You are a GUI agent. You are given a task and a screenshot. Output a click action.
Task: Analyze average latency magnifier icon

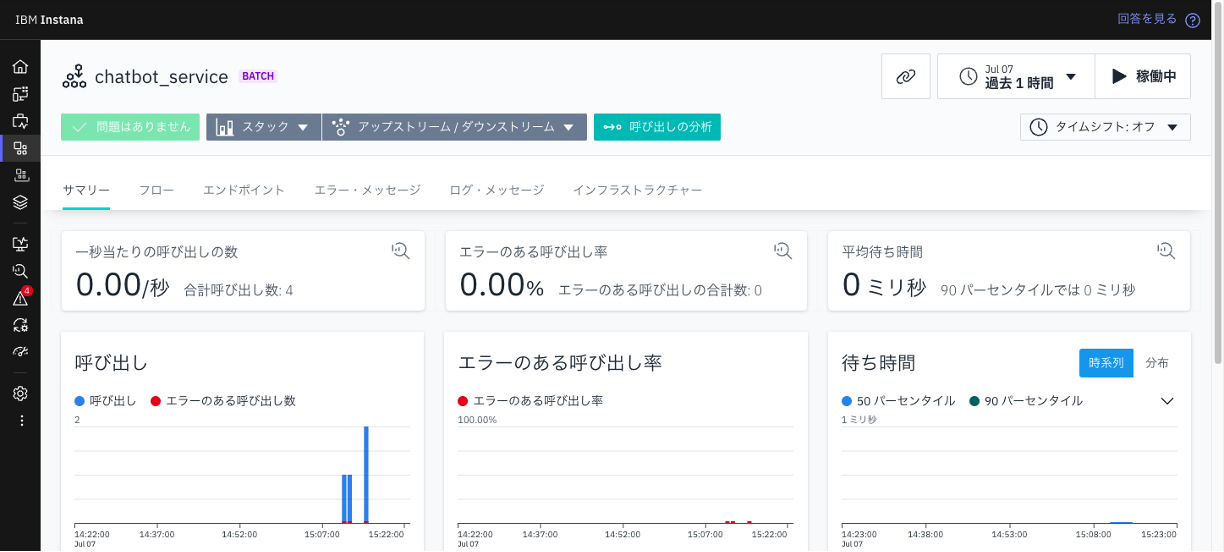(x=1166, y=251)
